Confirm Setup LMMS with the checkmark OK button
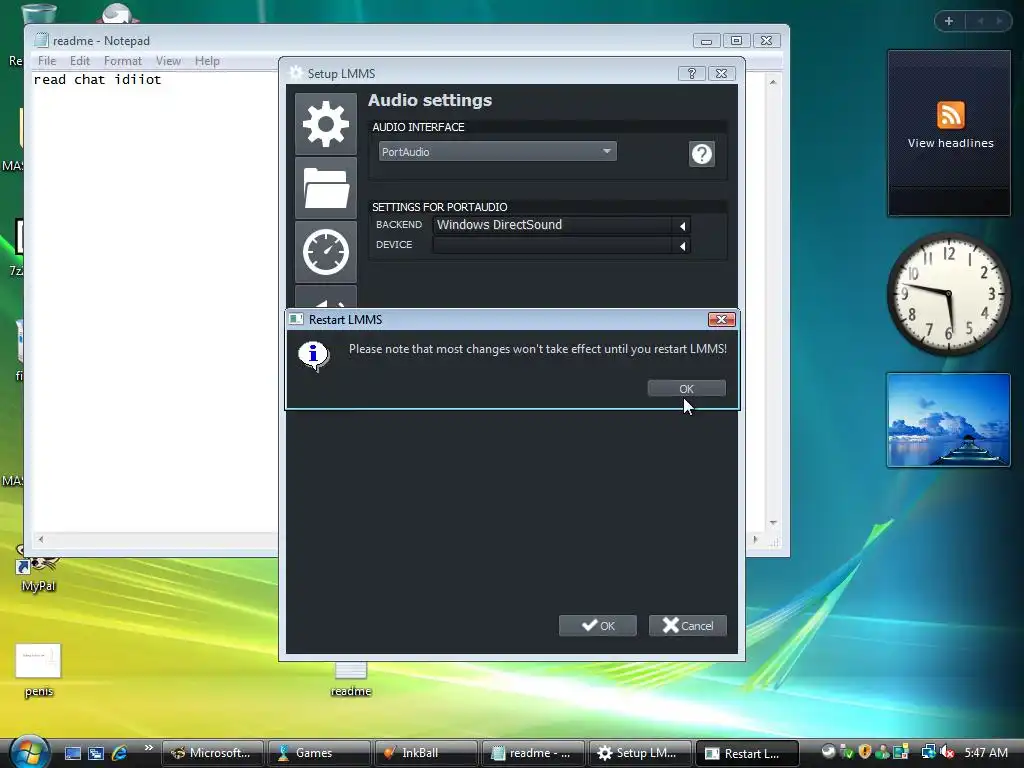Screen dimensions: 1024x768 click(x=598, y=626)
